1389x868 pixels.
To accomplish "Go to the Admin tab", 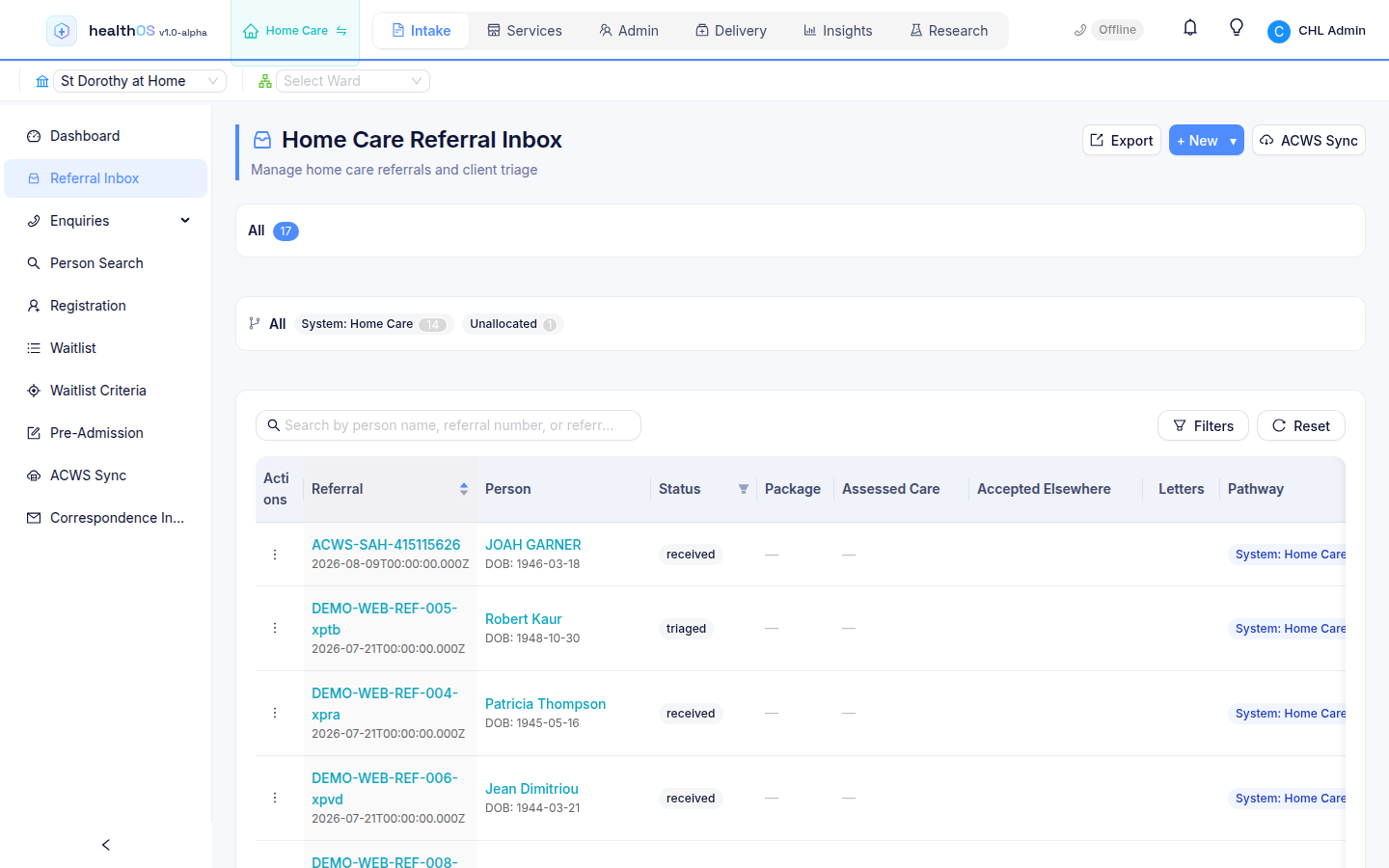I will tap(629, 31).
